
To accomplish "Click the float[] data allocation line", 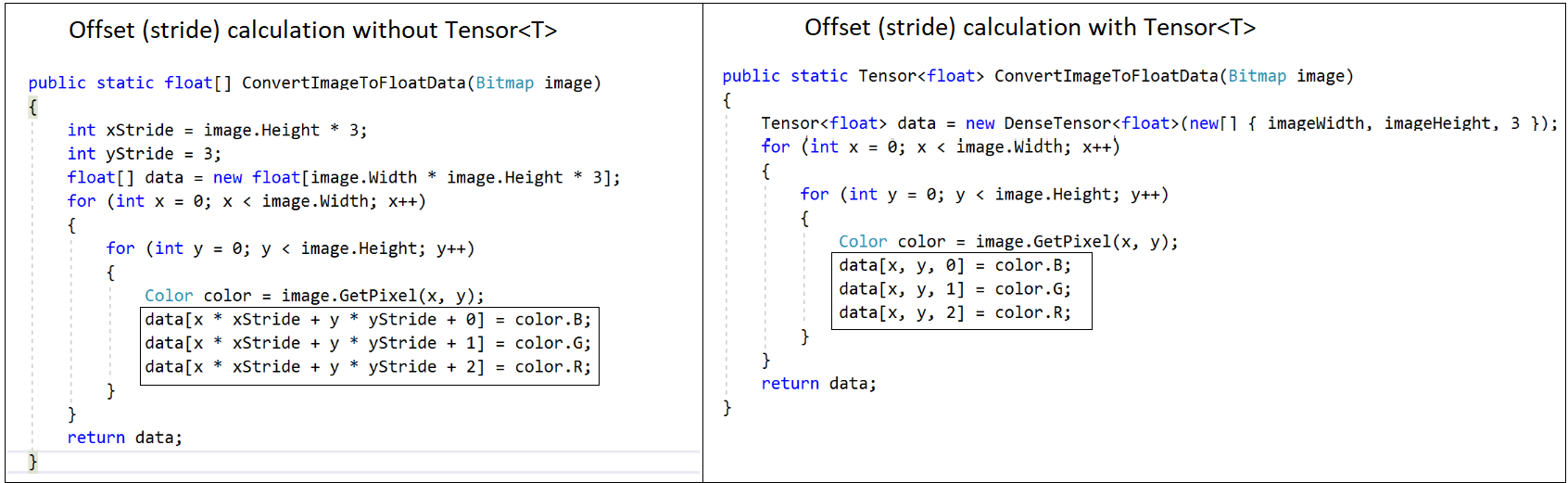I will coord(344,177).
